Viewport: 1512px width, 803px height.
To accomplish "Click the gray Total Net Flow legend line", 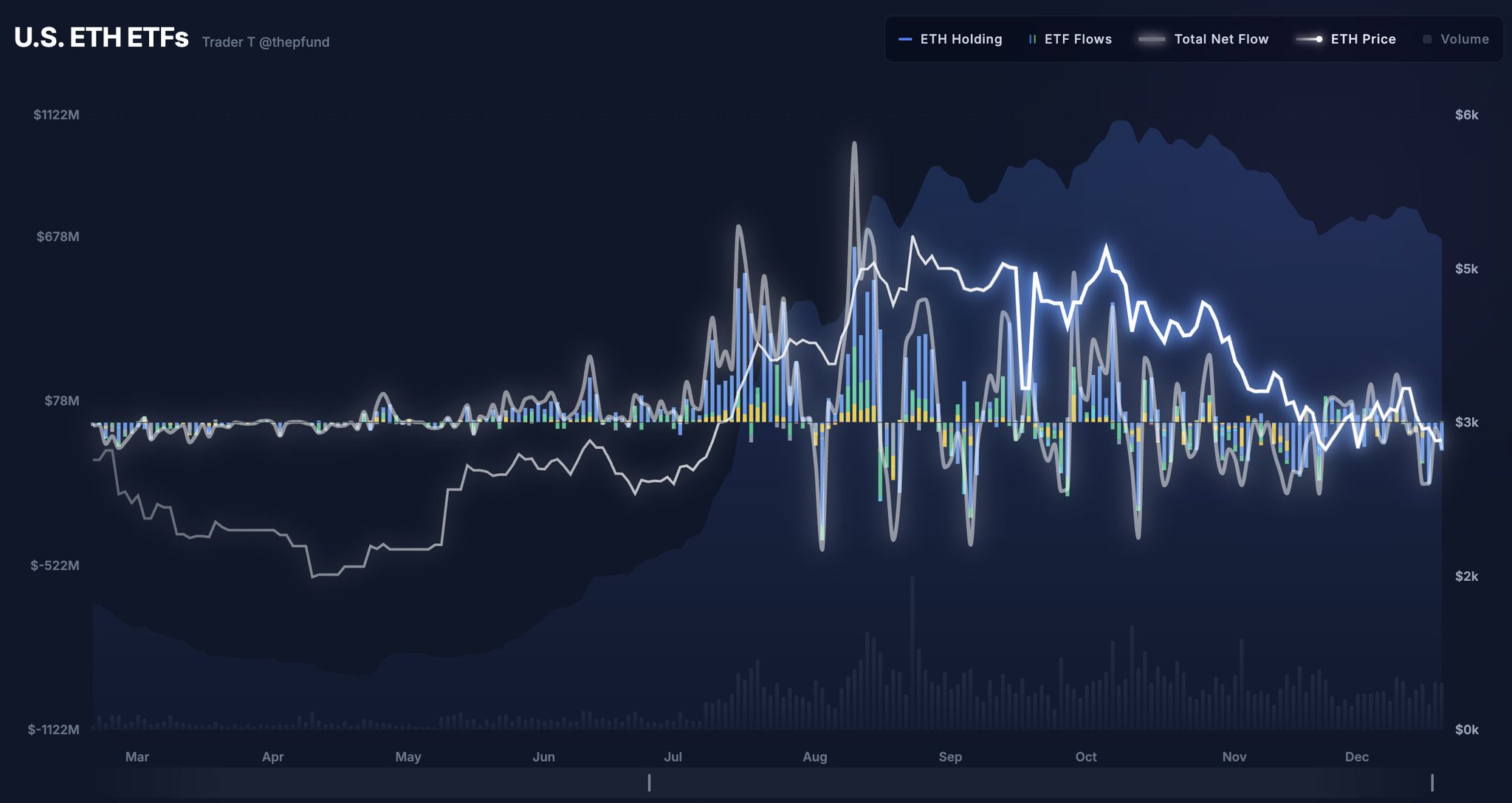I will 1151,39.
